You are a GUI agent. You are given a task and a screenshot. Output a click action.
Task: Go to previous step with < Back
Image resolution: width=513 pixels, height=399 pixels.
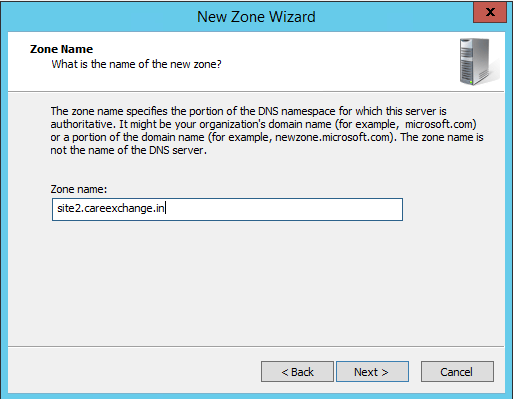297,371
